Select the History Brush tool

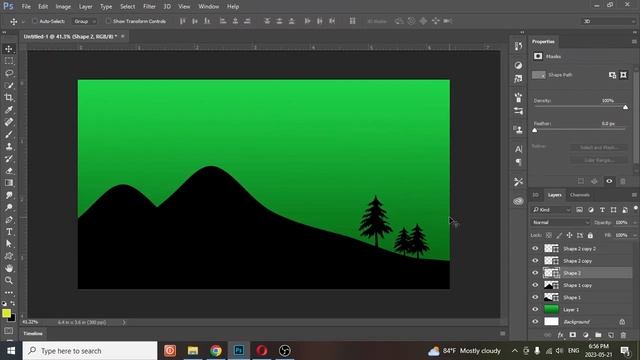click(x=9, y=158)
